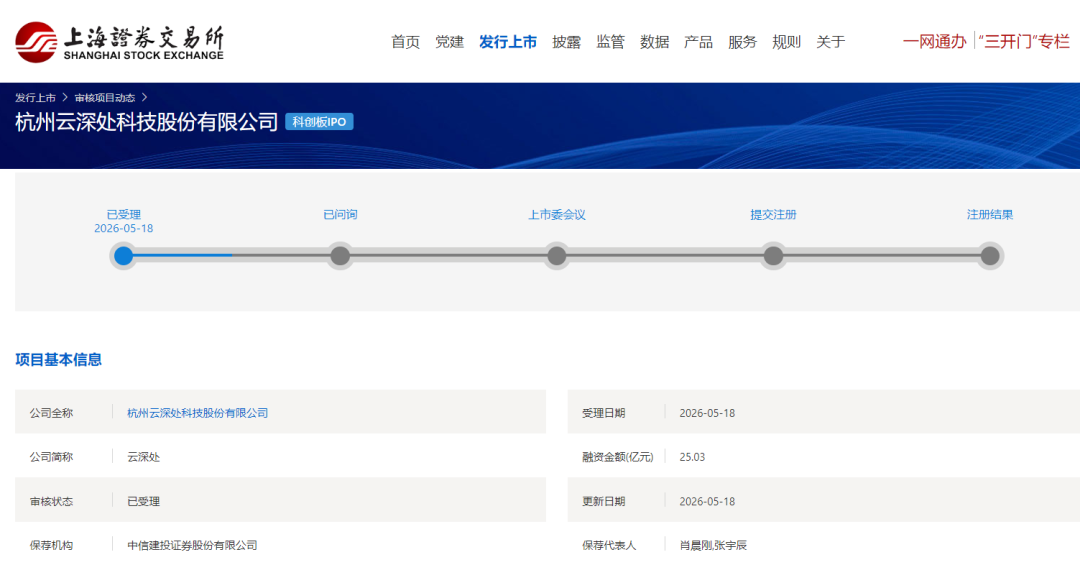This screenshot has width=1080, height=565.
Task: Click the sponsor representatives 肖晨刚,张宇辰
Action: [713, 545]
